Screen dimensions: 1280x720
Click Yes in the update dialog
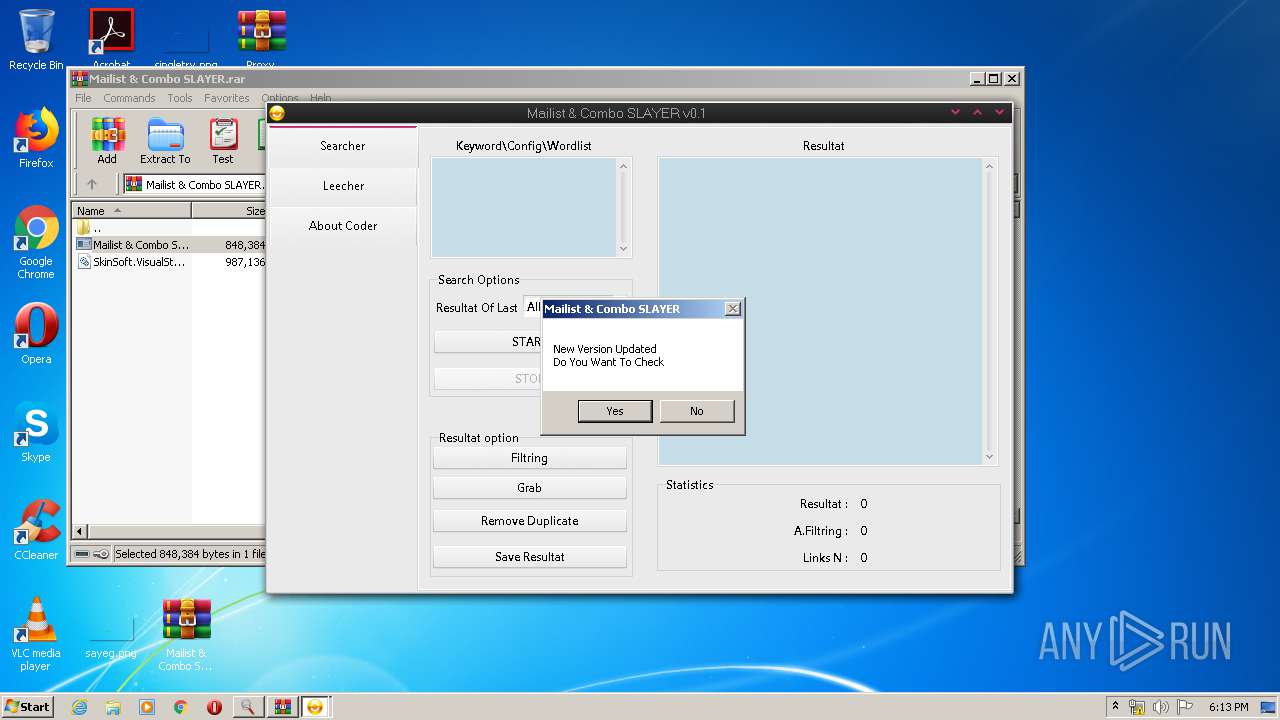(x=615, y=411)
